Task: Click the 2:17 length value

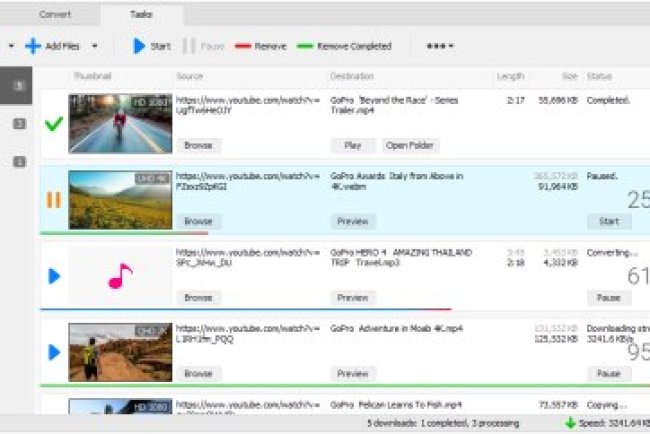Action: (516, 100)
